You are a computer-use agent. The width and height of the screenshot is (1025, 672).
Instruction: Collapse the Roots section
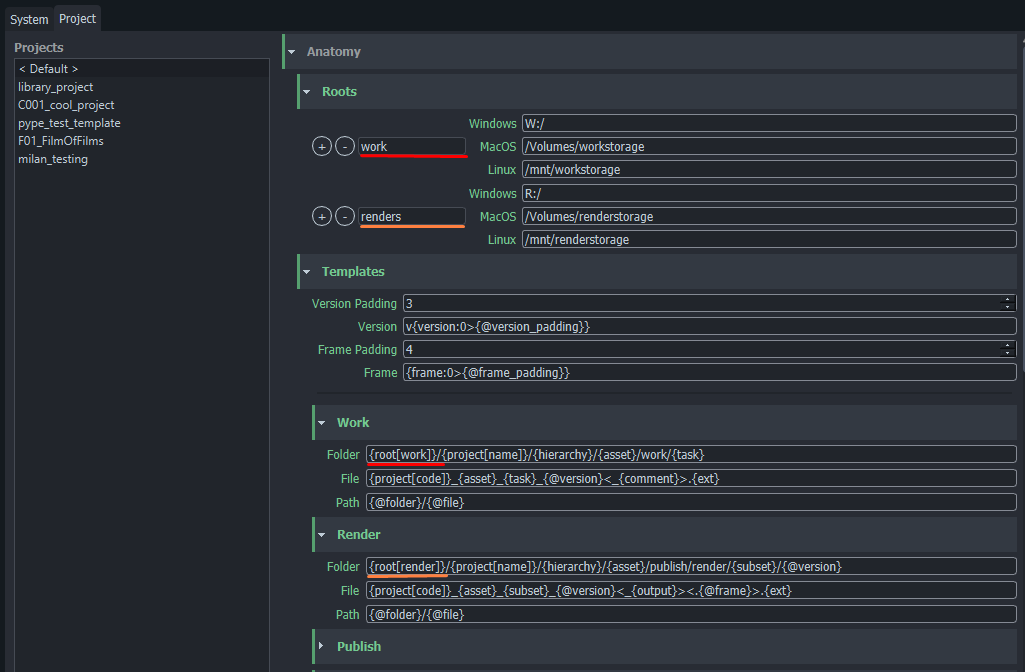click(307, 92)
